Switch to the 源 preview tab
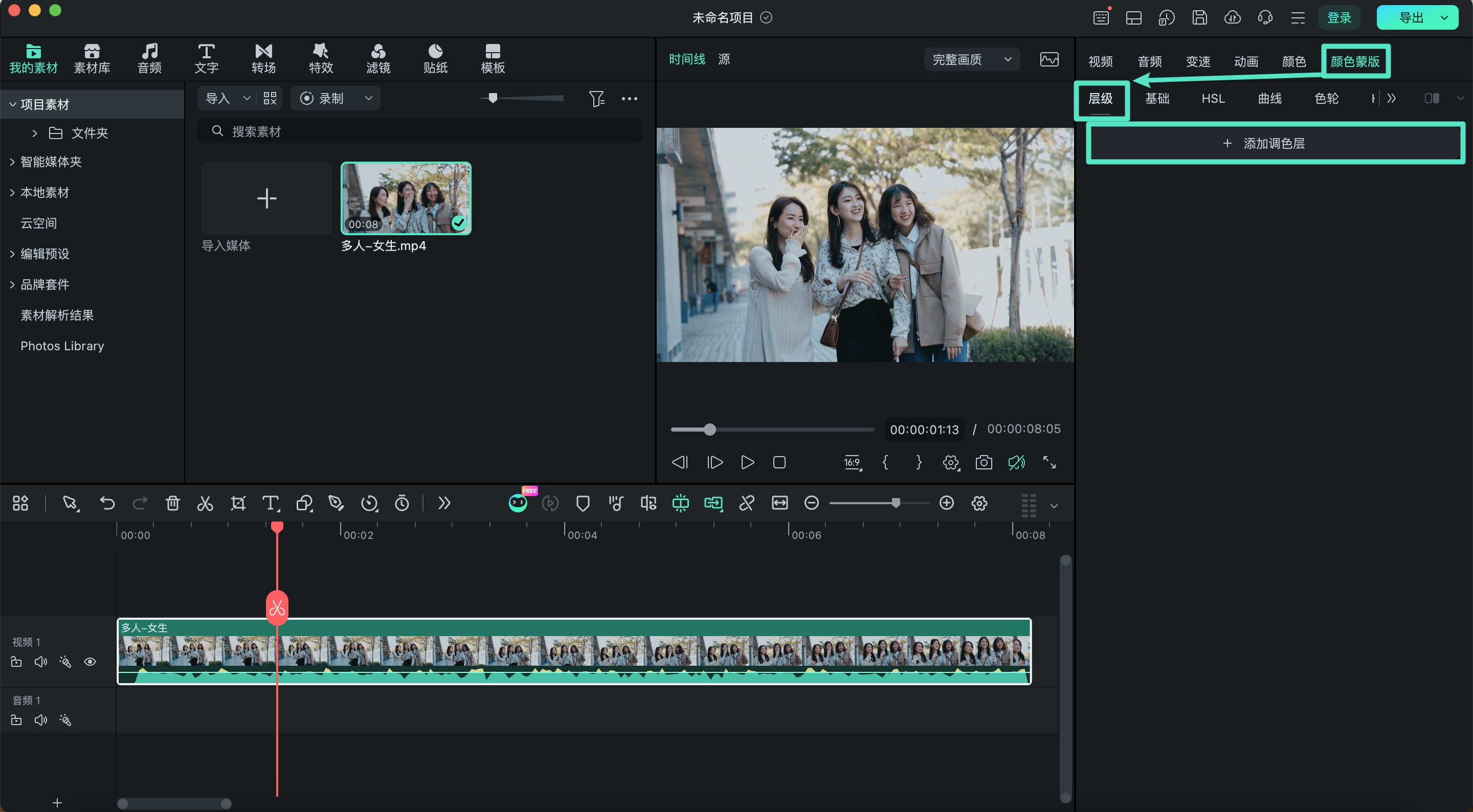The image size is (1473, 812). (724, 59)
